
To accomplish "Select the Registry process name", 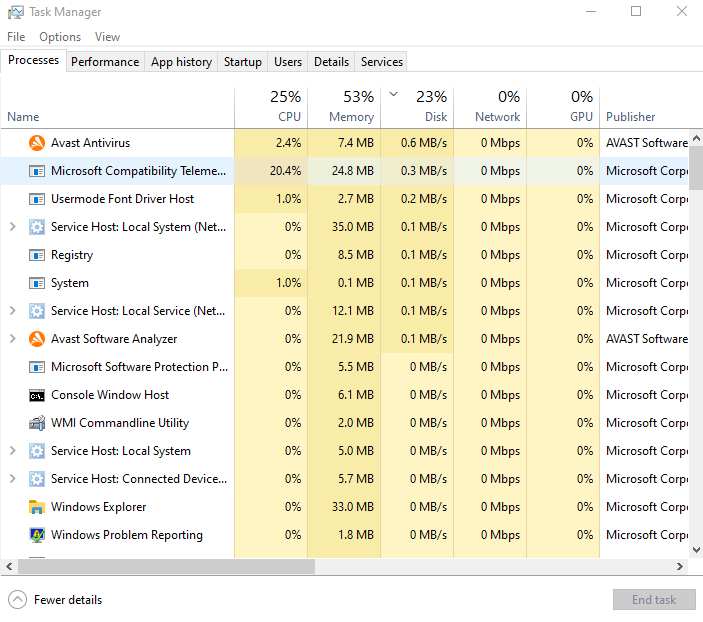I will 72,255.
